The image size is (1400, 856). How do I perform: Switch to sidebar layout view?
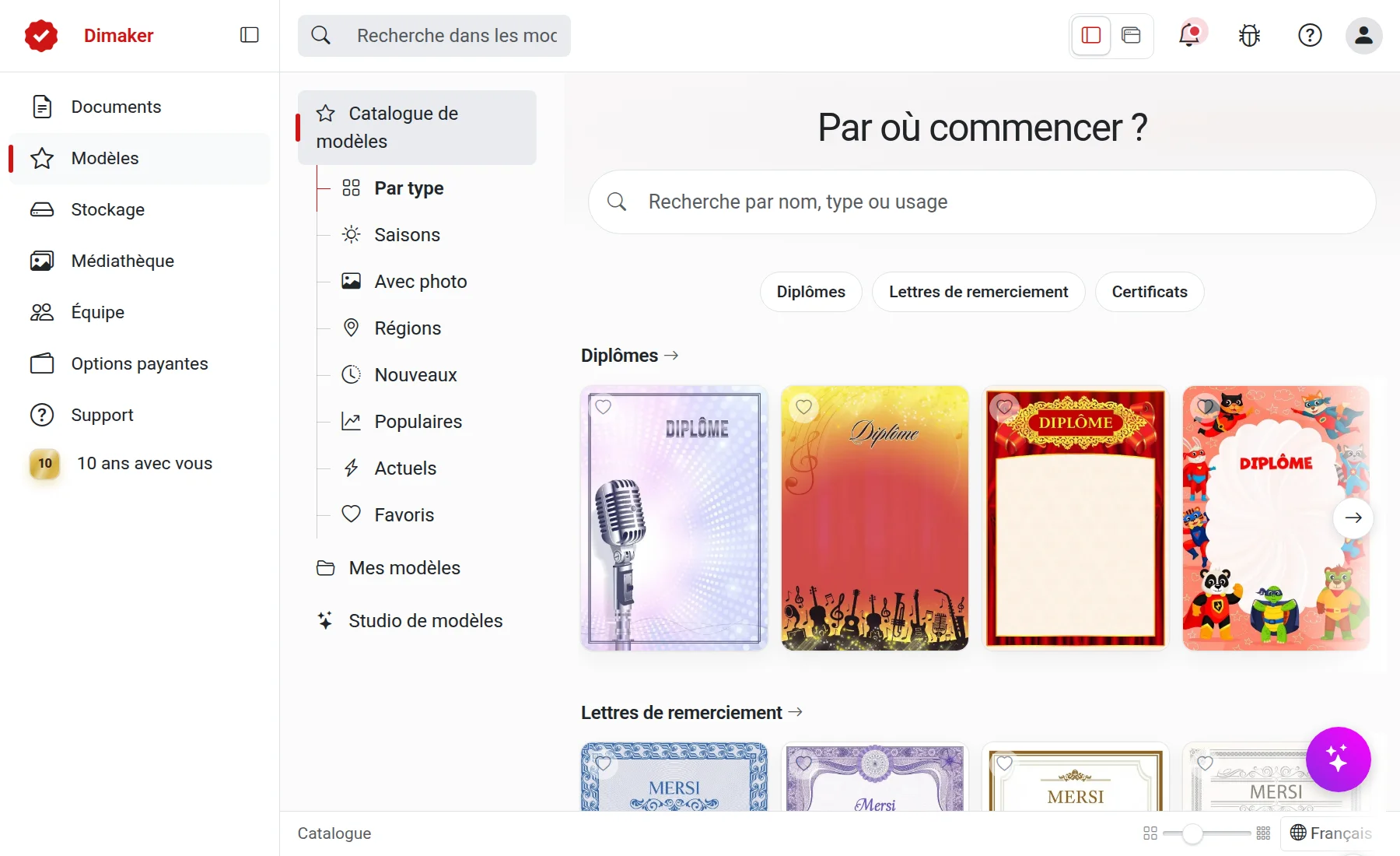point(1090,35)
